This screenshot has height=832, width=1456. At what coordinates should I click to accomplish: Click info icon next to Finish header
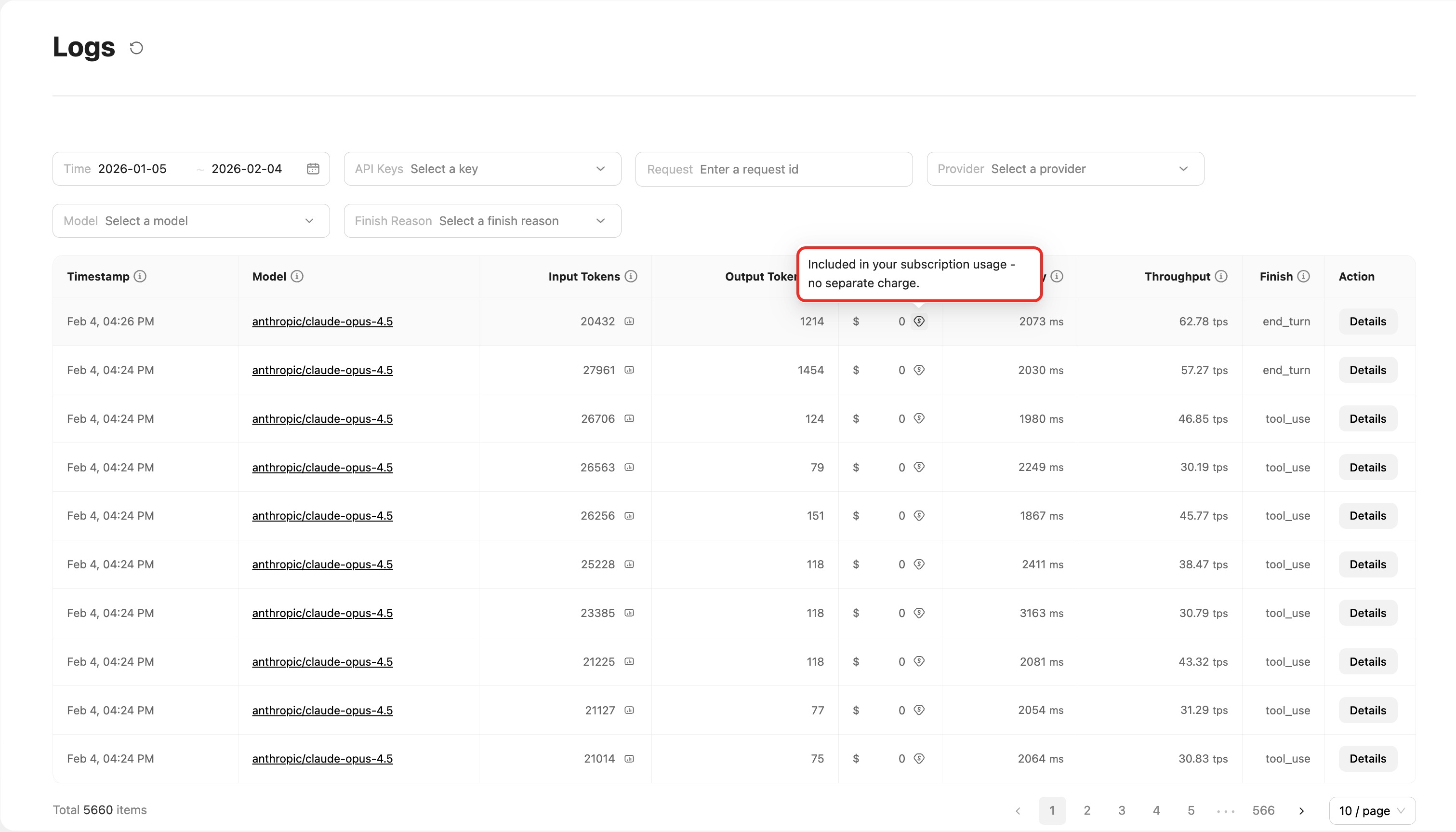1304,277
